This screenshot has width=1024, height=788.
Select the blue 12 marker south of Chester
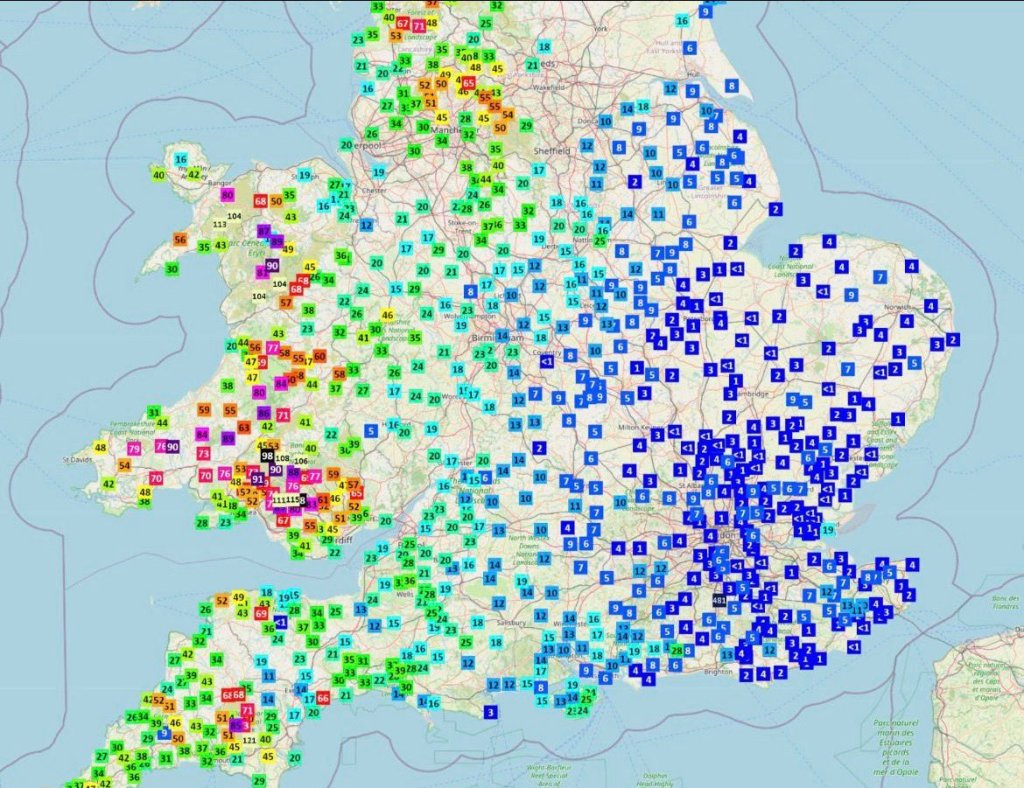coord(366,224)
